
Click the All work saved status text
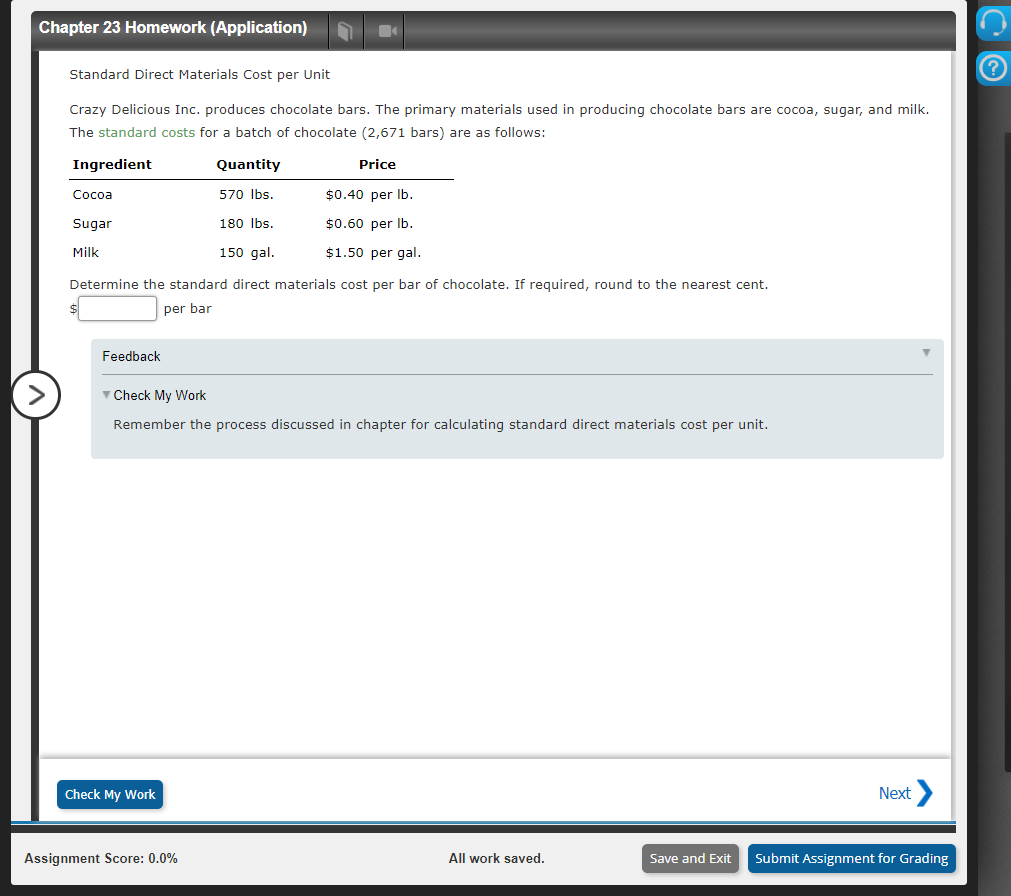496,858
